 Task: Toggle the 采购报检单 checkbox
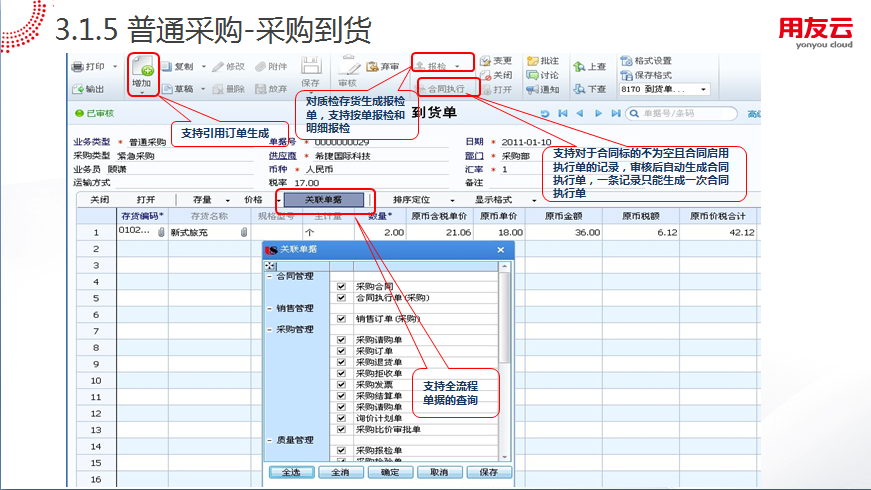[341, 451]
